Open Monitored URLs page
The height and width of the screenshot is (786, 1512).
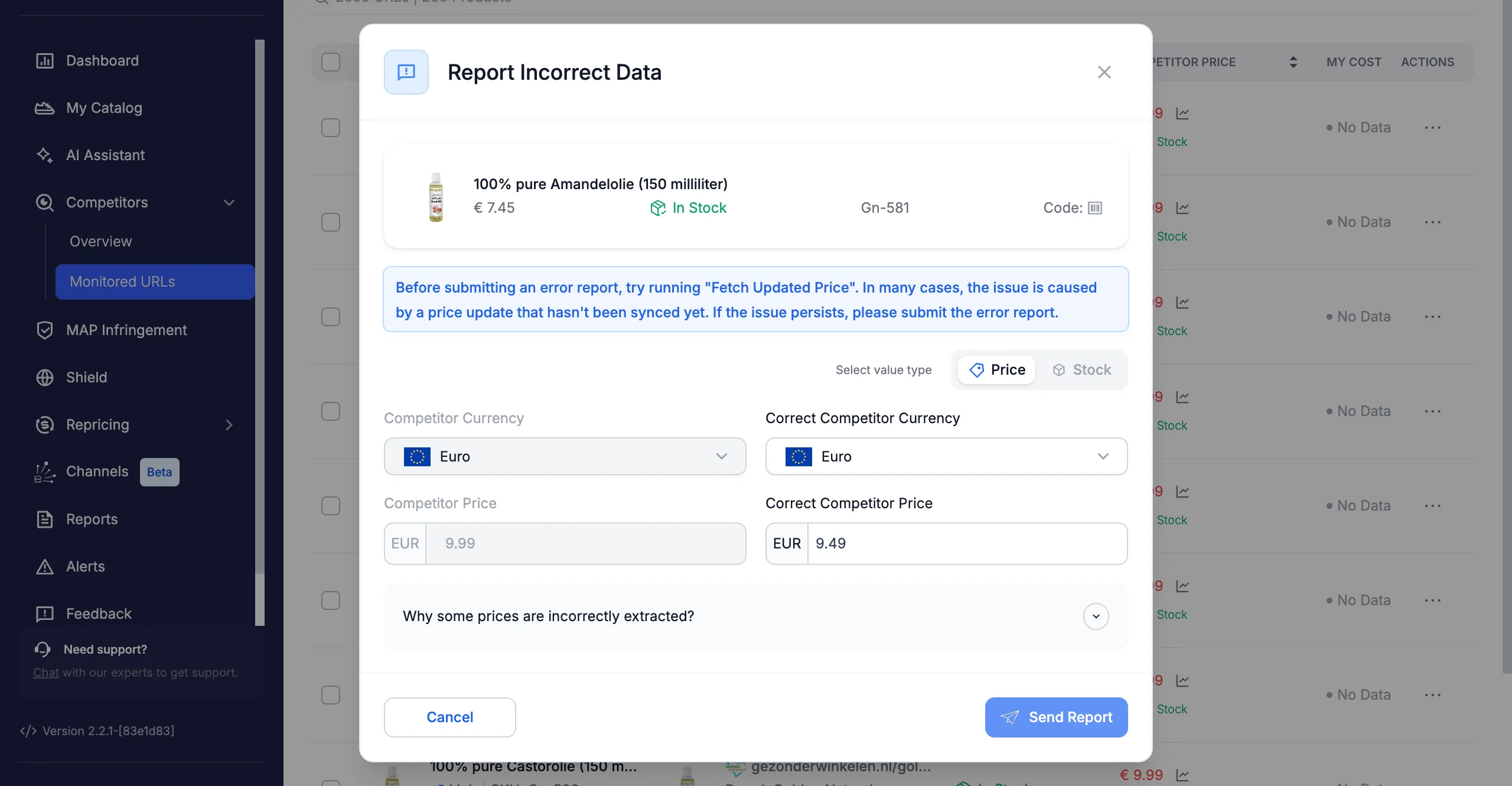(155, 281)
